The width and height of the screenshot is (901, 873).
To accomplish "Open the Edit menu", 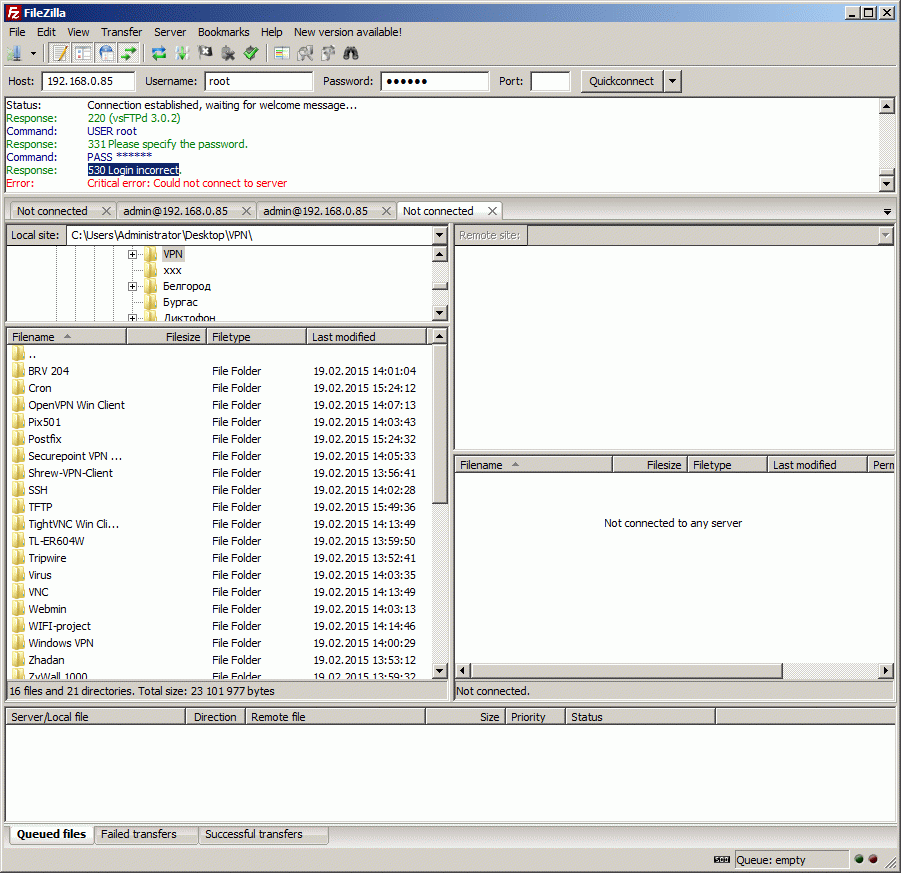I will pyautogui.click(x=46, y=32).
